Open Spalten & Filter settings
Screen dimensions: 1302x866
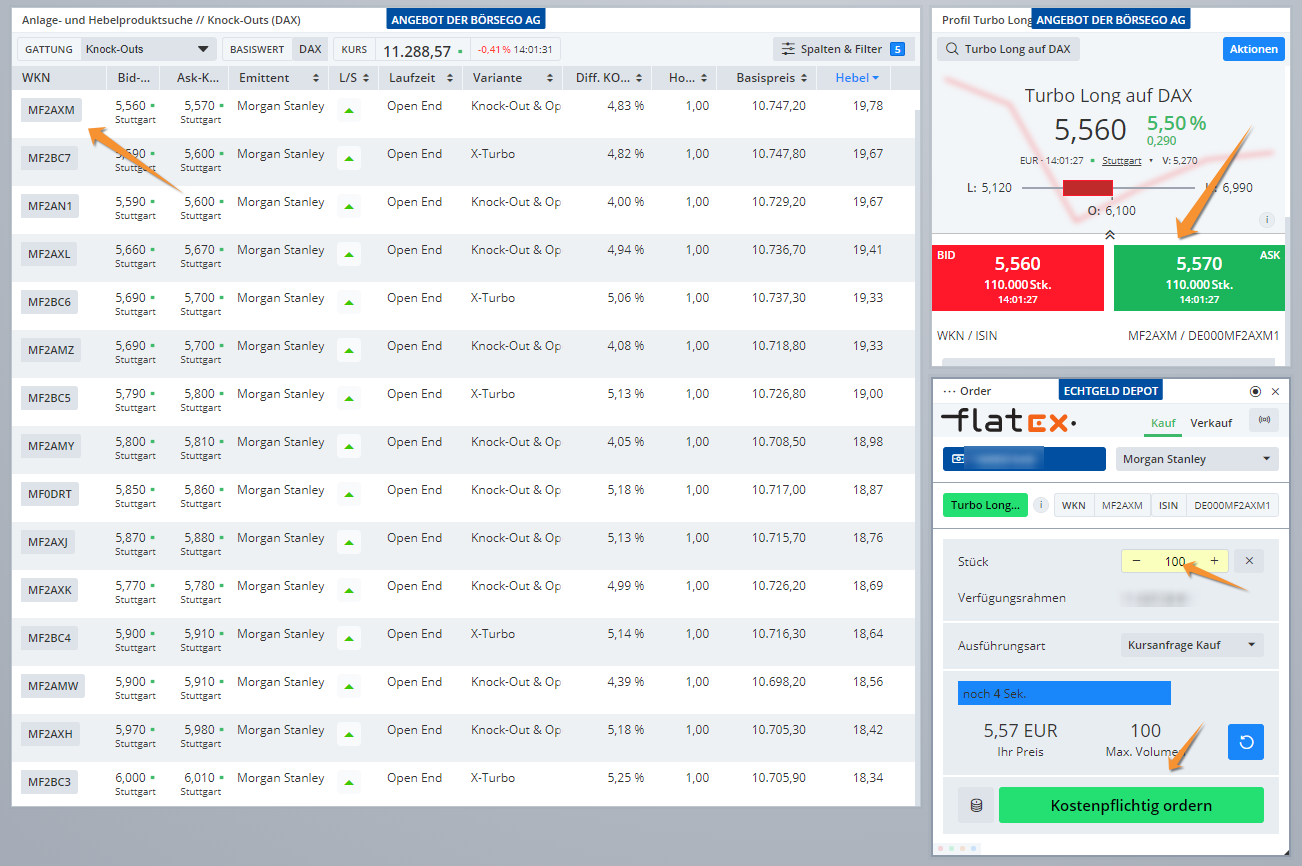coord(844,49)
